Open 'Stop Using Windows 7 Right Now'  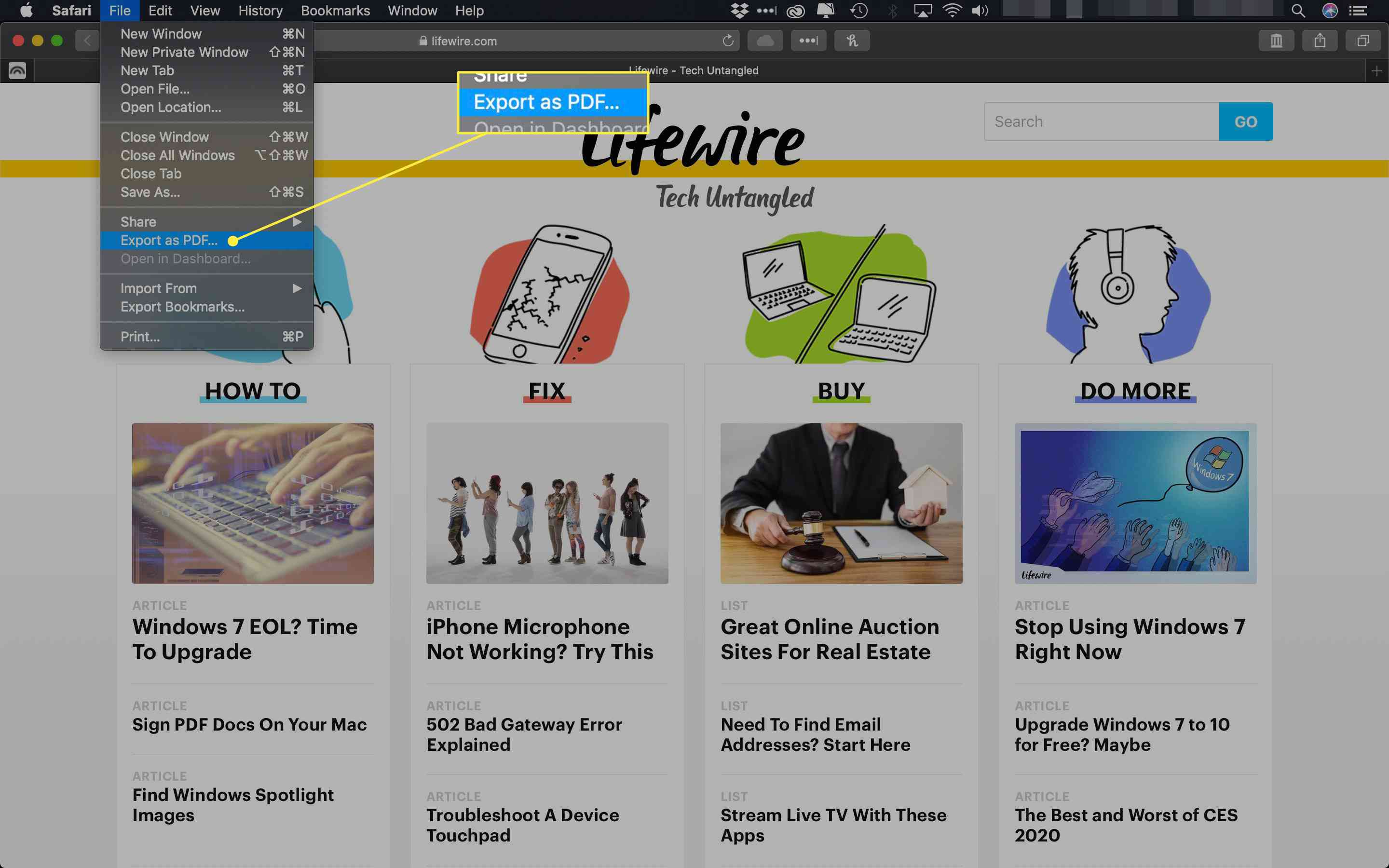[x=1130, y=639]
